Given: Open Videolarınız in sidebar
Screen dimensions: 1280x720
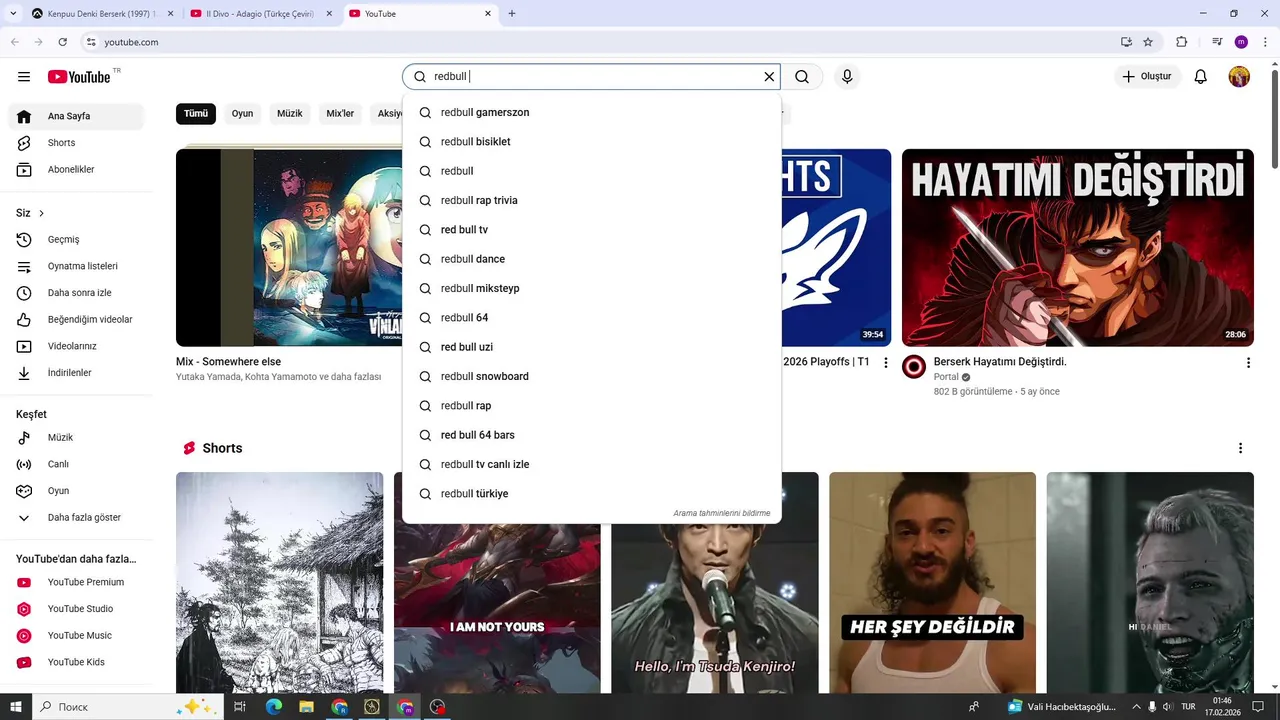Looking at the screenshot, I should [x=76, y=346].
